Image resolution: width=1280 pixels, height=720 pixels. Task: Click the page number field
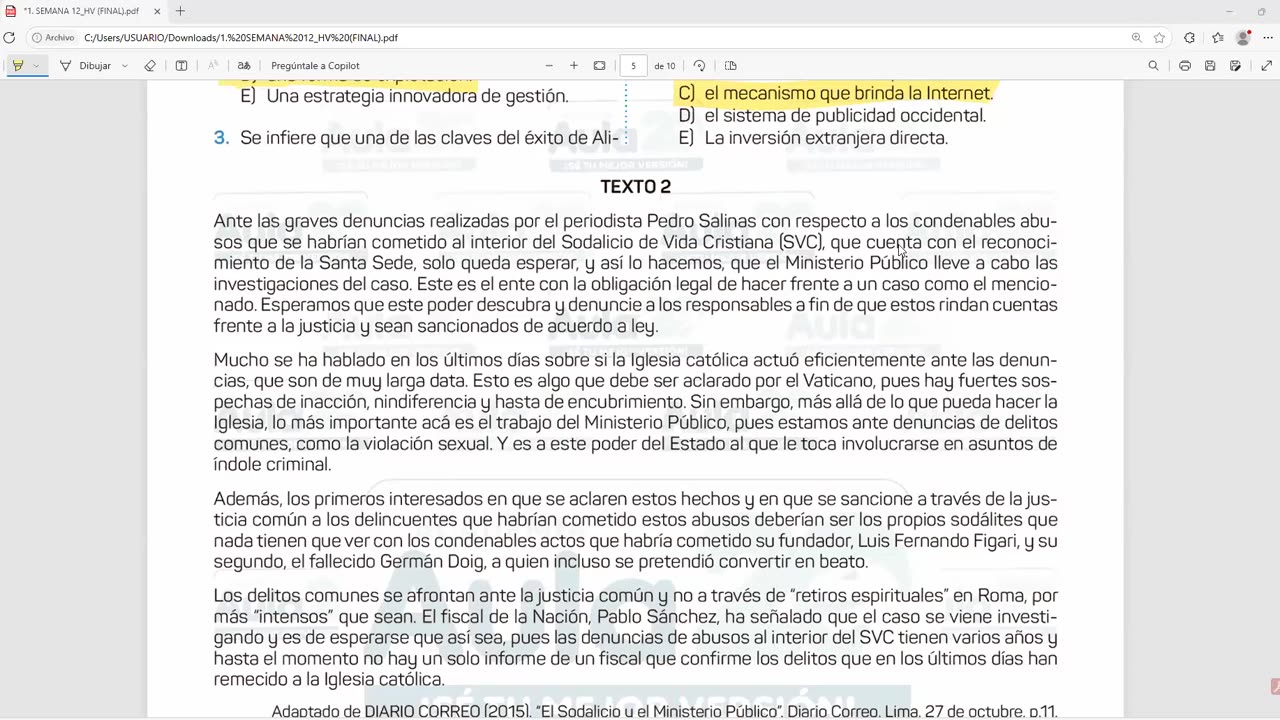coord(633,66)
